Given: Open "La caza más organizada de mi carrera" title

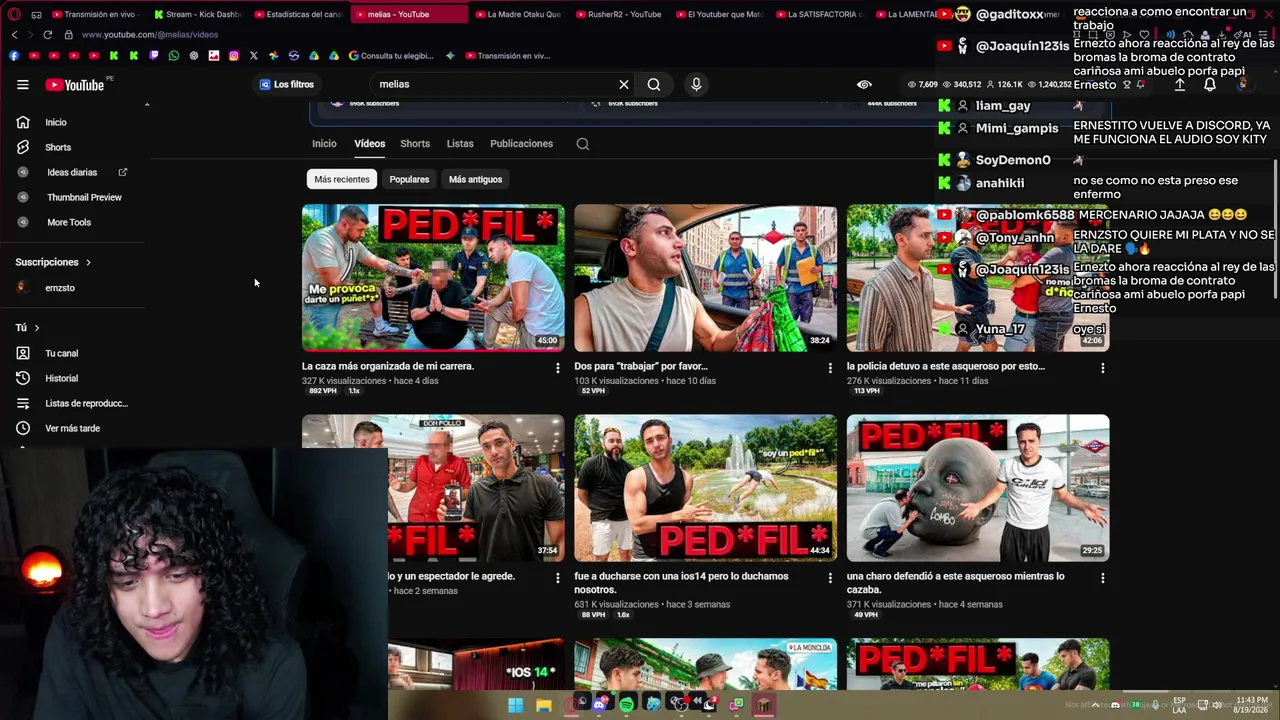Looking at the screenshot, I should pos(388,366).
